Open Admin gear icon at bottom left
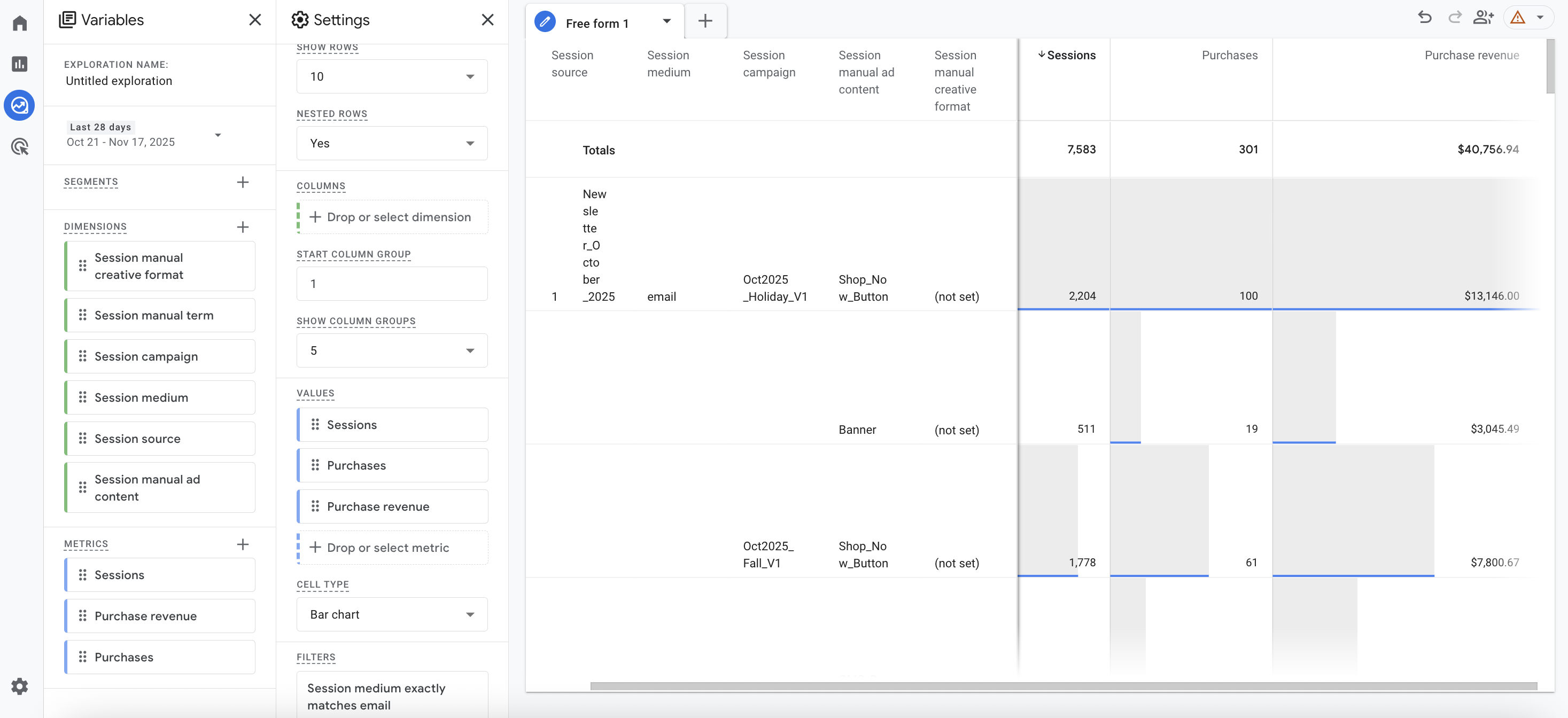The height and width of the screenshot is (718, 1568). pos(19,686)
